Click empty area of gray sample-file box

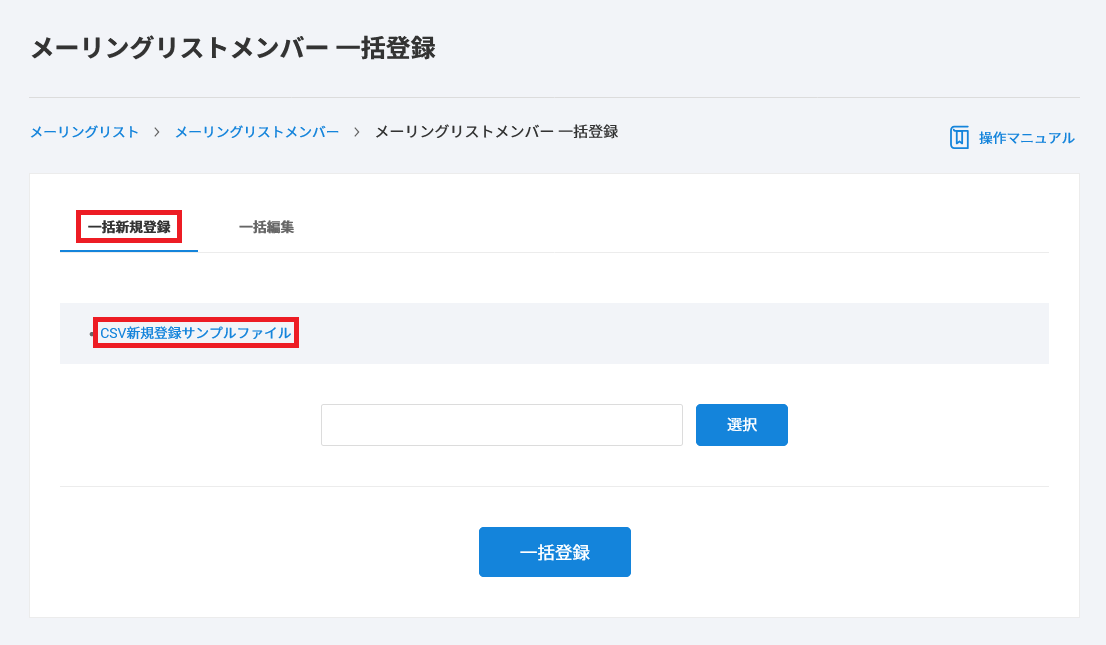(x=670, y=333)
